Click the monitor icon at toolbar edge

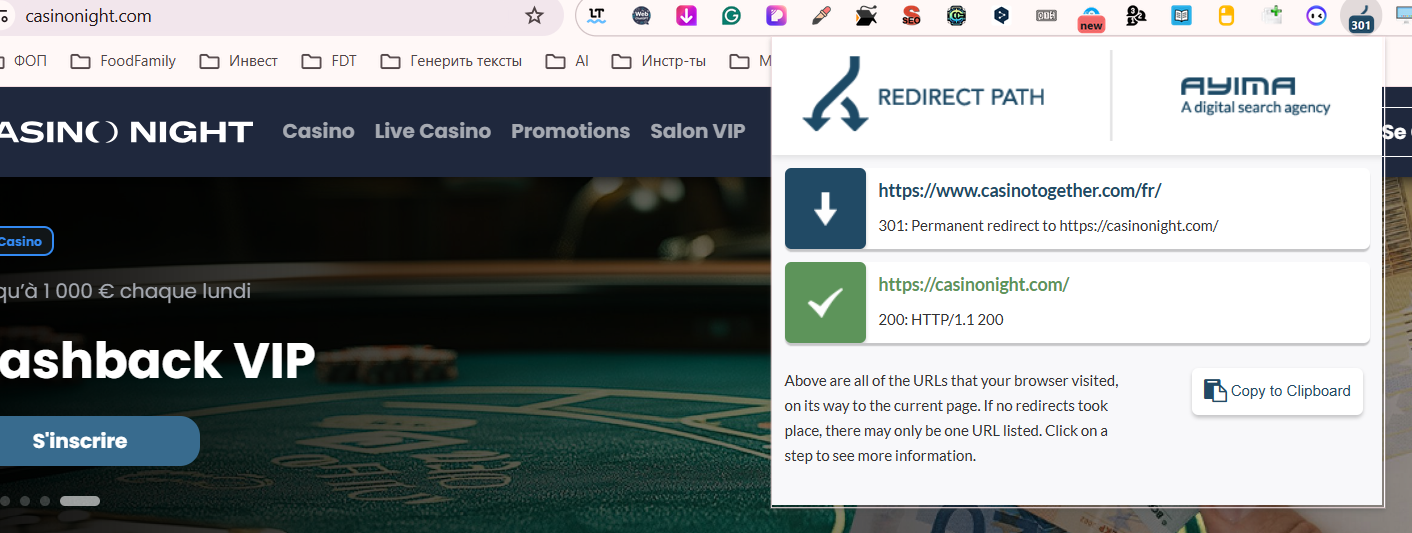pyautogui.click(x=1403, y=15)
